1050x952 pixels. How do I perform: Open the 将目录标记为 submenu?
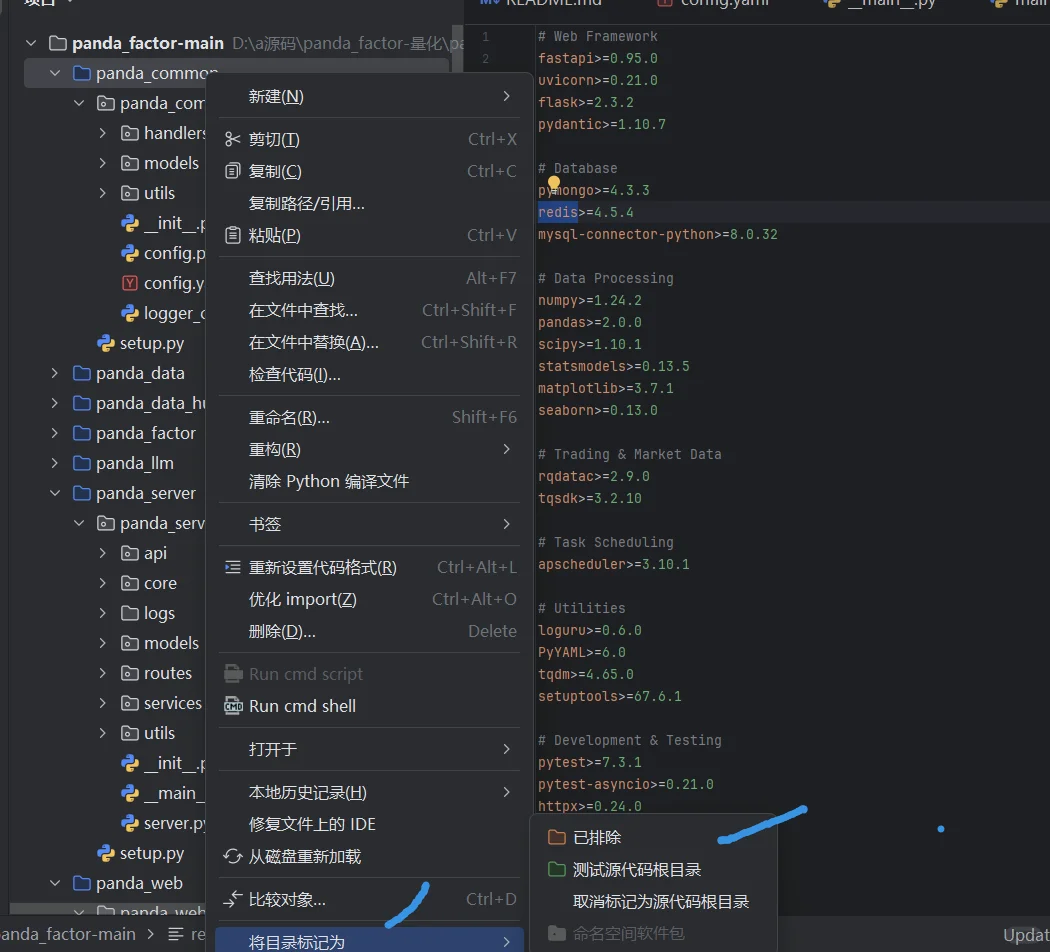[369, 941]
